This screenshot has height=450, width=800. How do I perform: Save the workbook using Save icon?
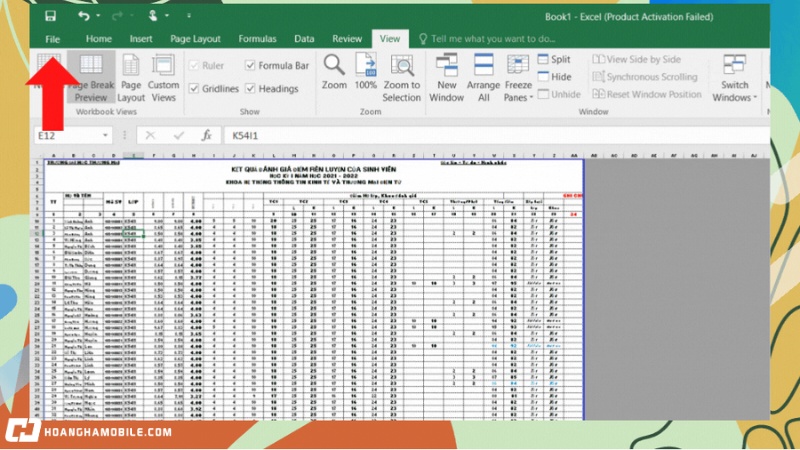tap(50, 16)
